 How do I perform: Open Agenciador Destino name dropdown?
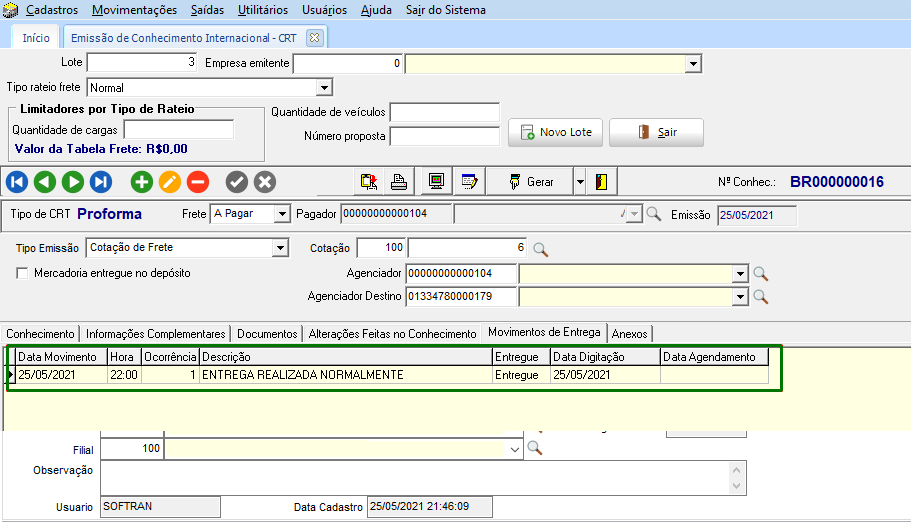coord(740,297)
